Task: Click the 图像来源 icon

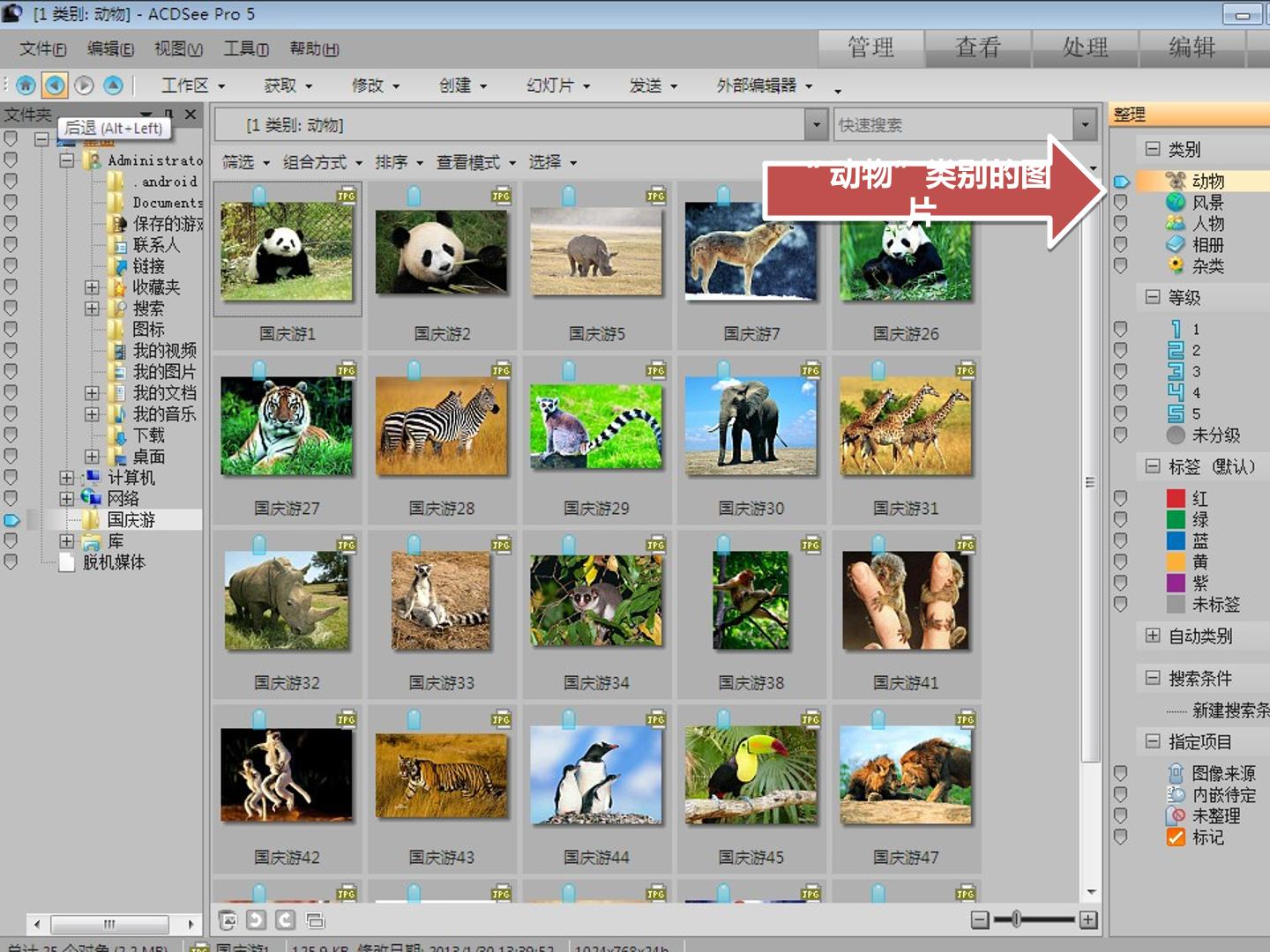Action: coord(1175,773)
